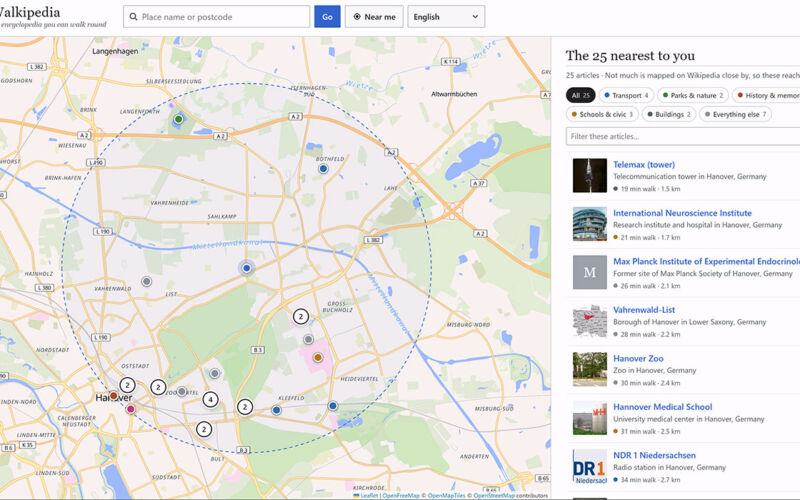Image resolution: width=800 pixels, height=500 pixels.
Task: Click the Hannover Medical School thumbnail
Action: (x=590, y=418)
